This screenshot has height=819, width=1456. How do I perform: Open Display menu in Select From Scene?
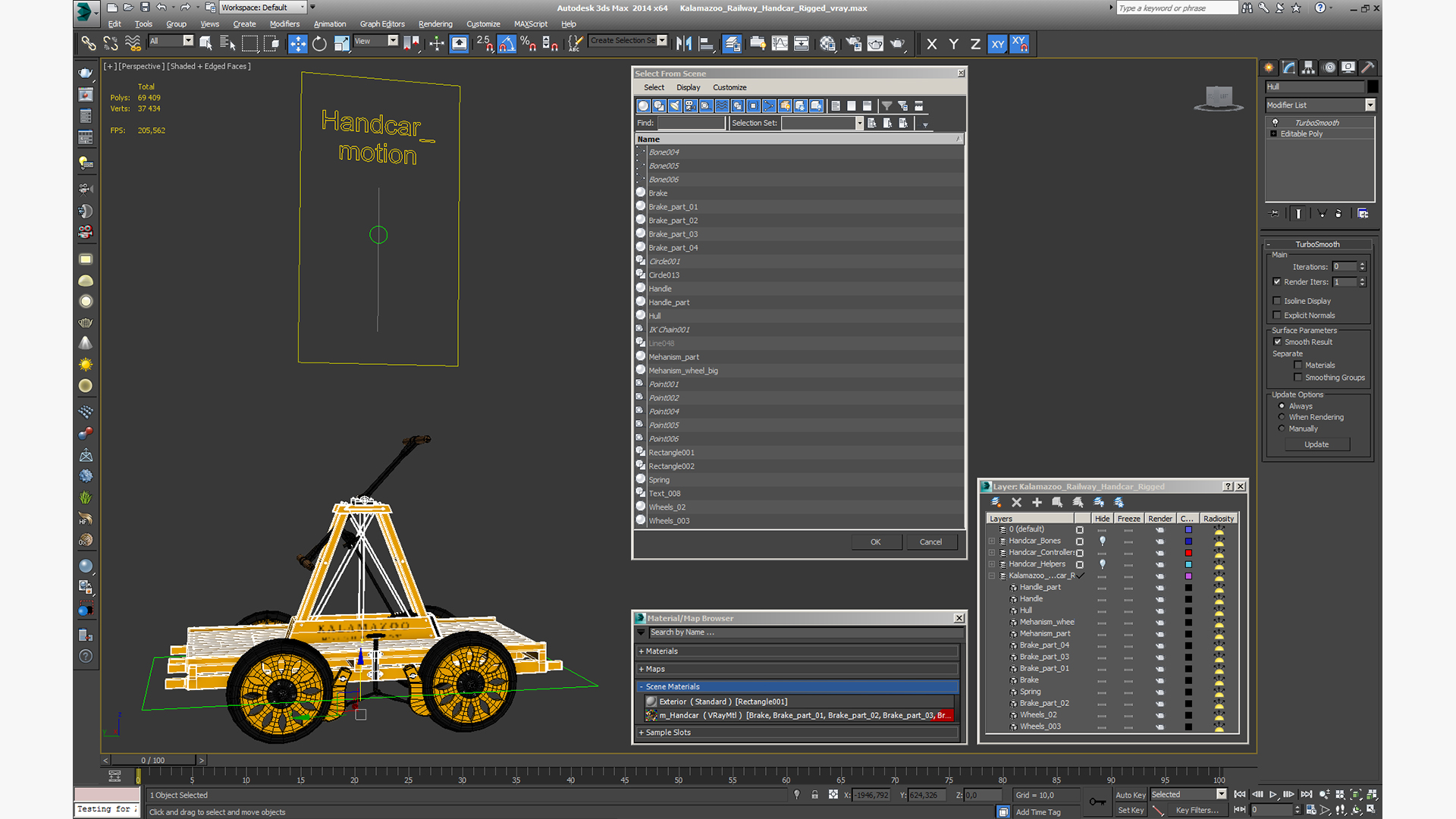tap(689, 87)
